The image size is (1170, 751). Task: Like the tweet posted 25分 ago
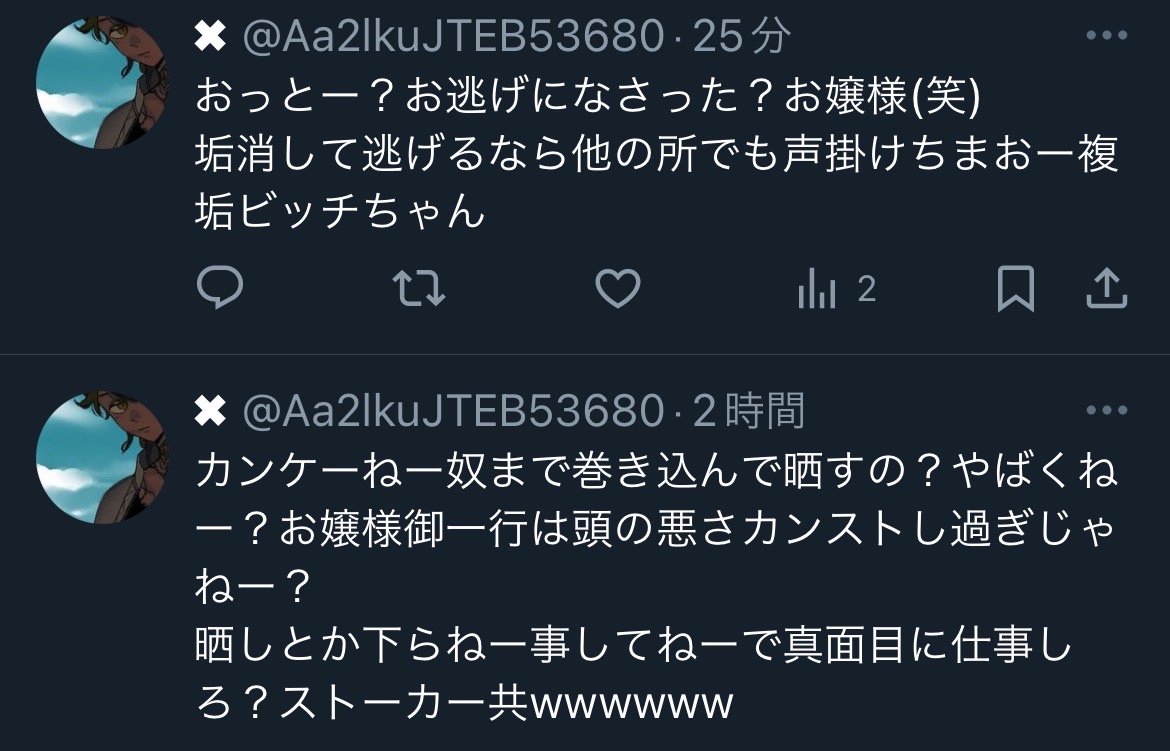click(618, 288)
